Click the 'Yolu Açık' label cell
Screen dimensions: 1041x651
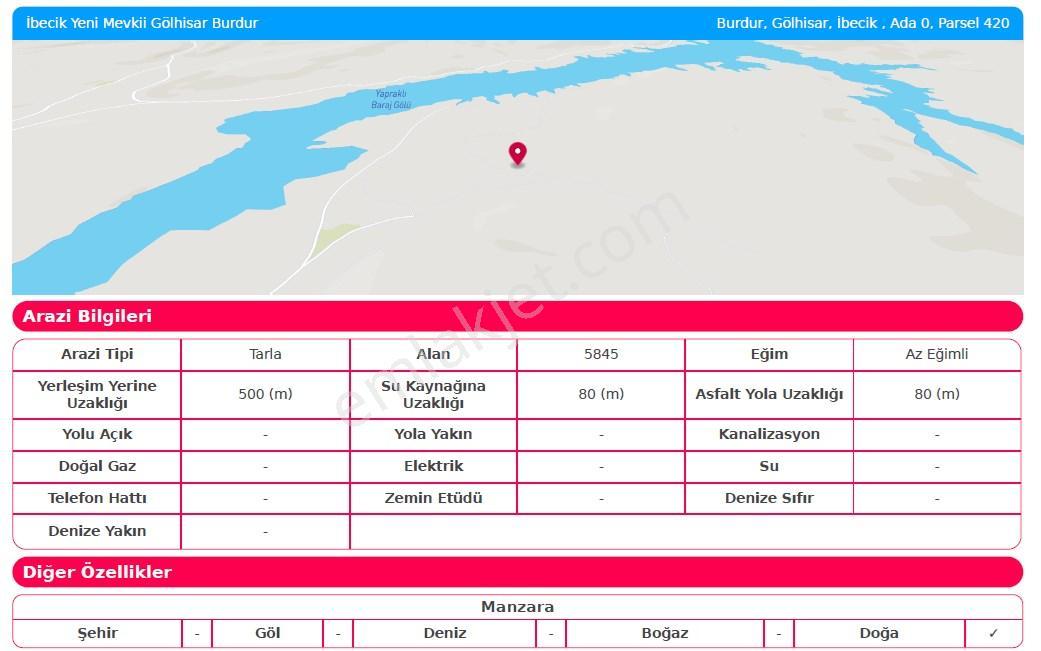97,435
